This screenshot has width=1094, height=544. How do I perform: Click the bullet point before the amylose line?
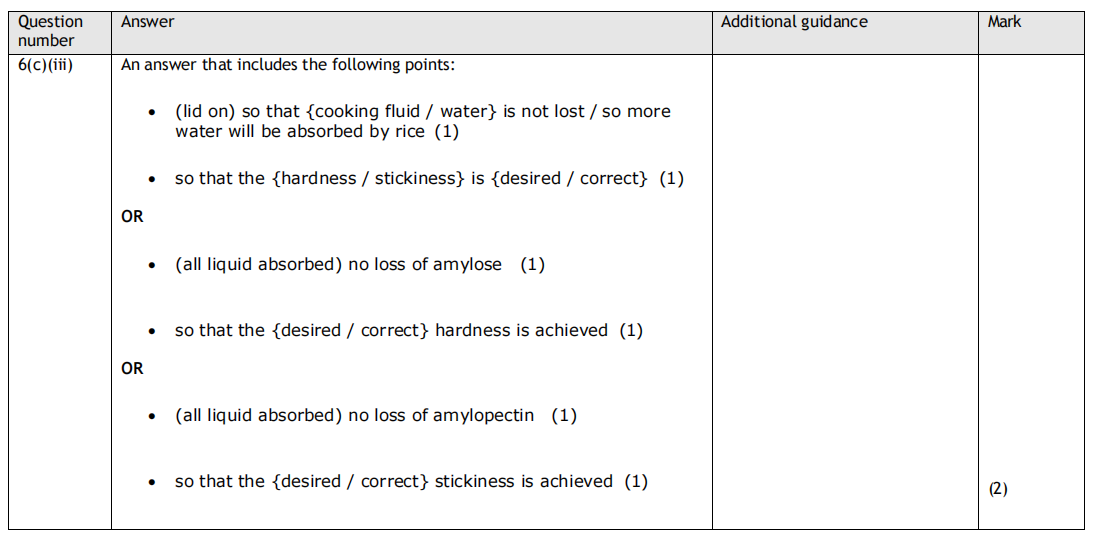click(x=152, y=266)
